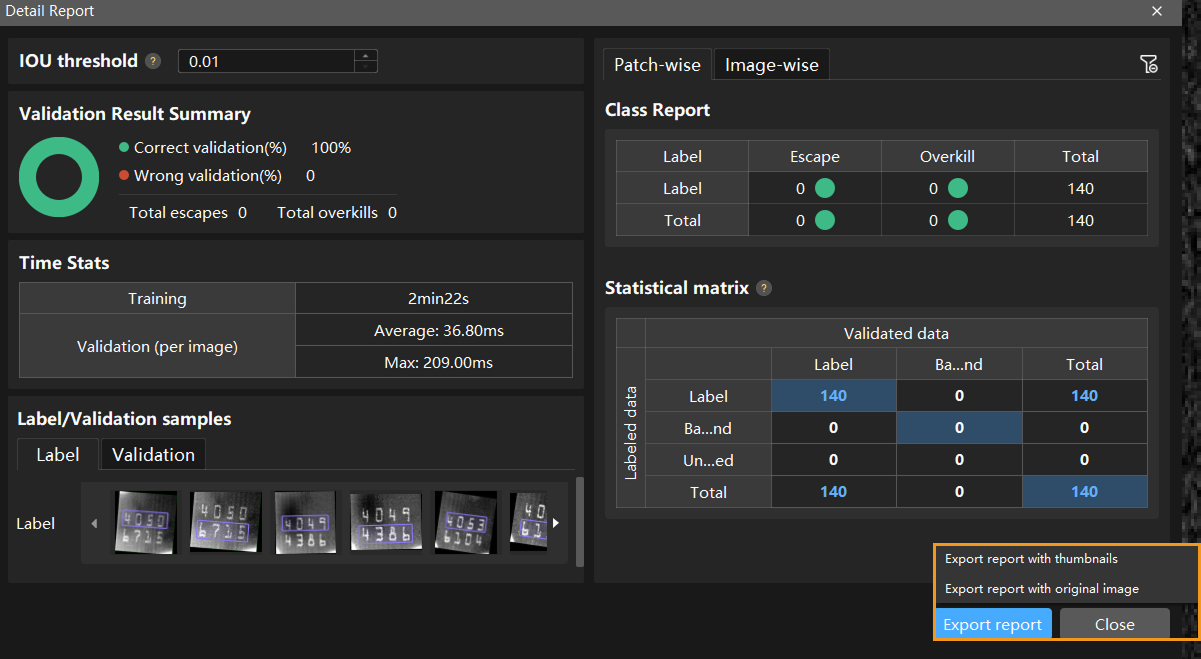Click the Label row Escape green indicator
Image resolution: width=1201 pixels, height=659 pixels.
pyautogui.click(x=825, y=188)
